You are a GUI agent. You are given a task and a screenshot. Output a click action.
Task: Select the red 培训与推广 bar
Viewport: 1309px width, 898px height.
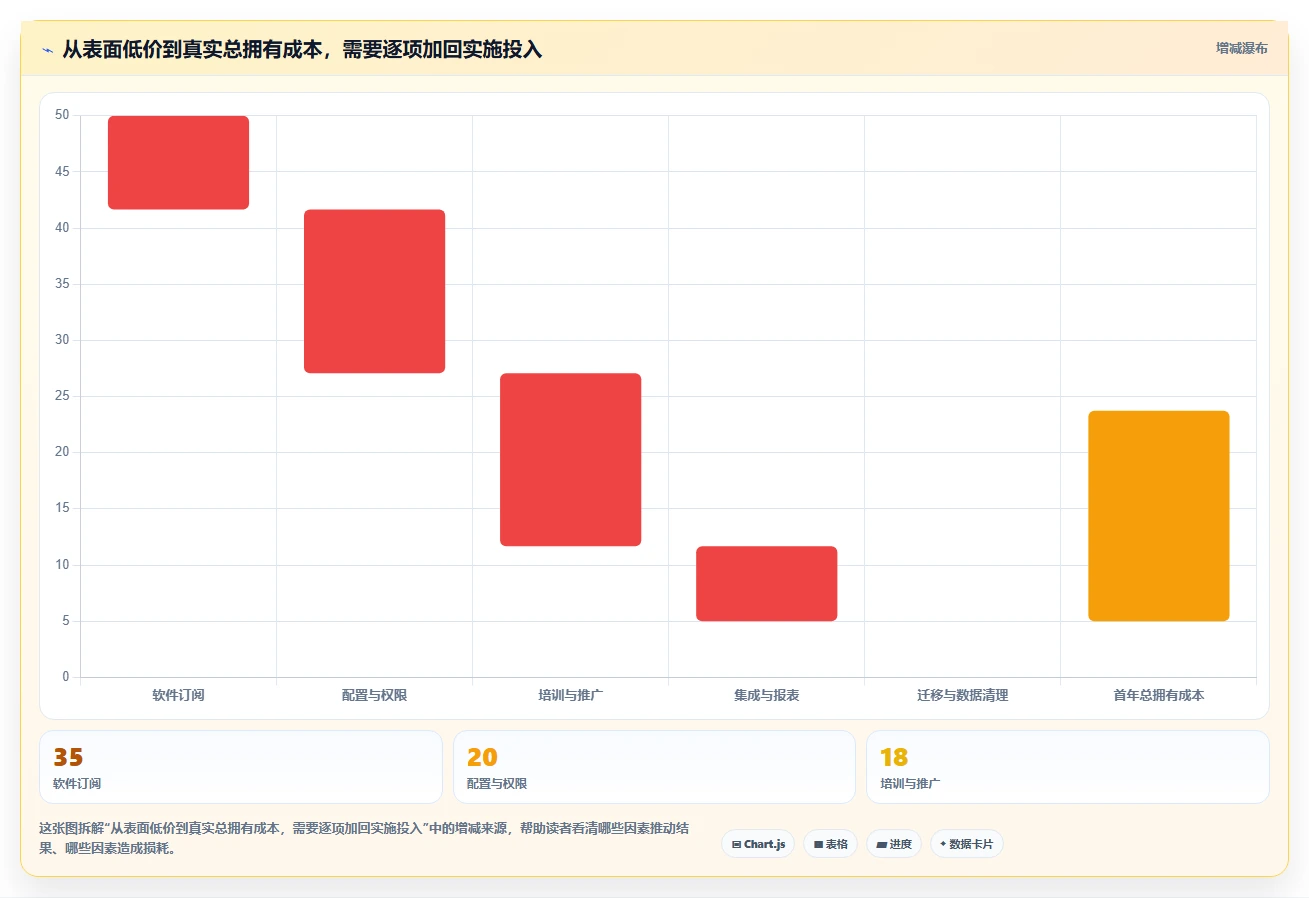(x=570, y=460)
